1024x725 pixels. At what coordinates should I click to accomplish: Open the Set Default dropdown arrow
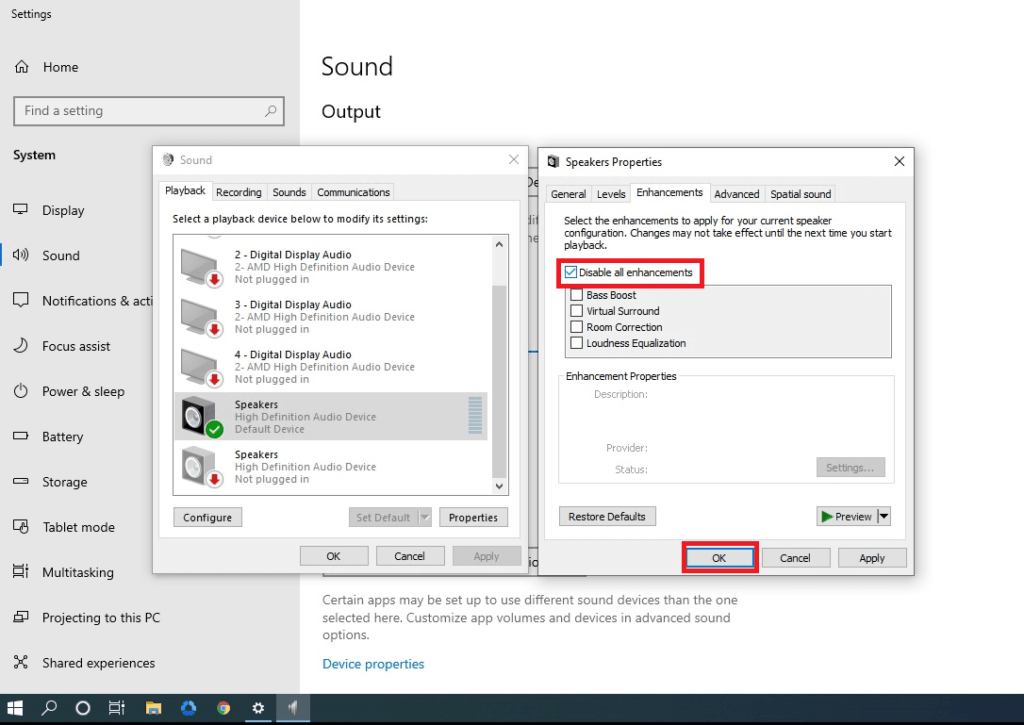423,517
